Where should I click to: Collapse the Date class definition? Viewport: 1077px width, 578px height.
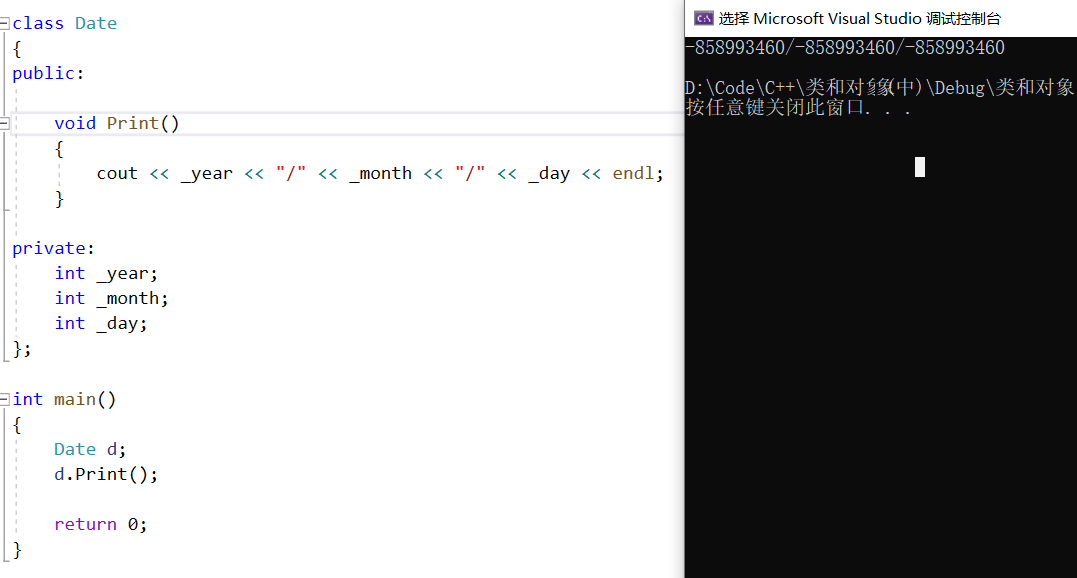[4, 23]
